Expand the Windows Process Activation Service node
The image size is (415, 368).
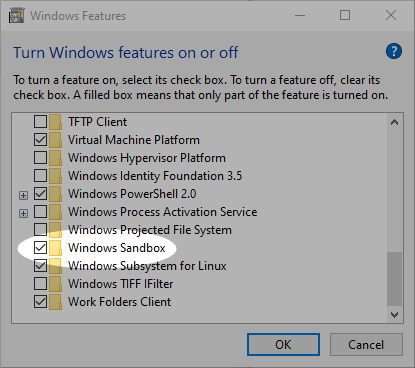coord(23,213)
